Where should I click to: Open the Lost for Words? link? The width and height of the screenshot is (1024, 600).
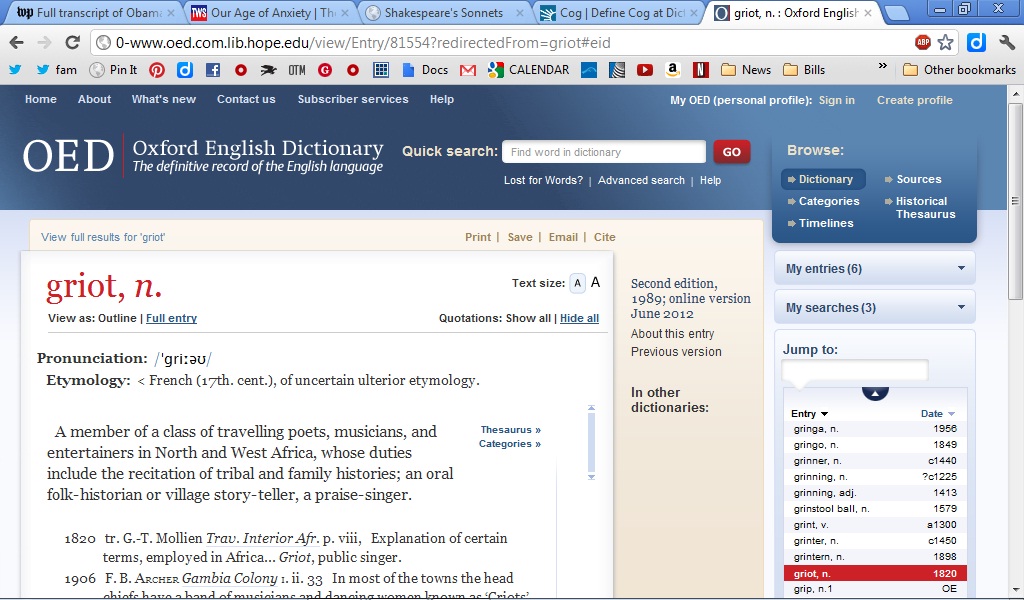coord(543,180)
